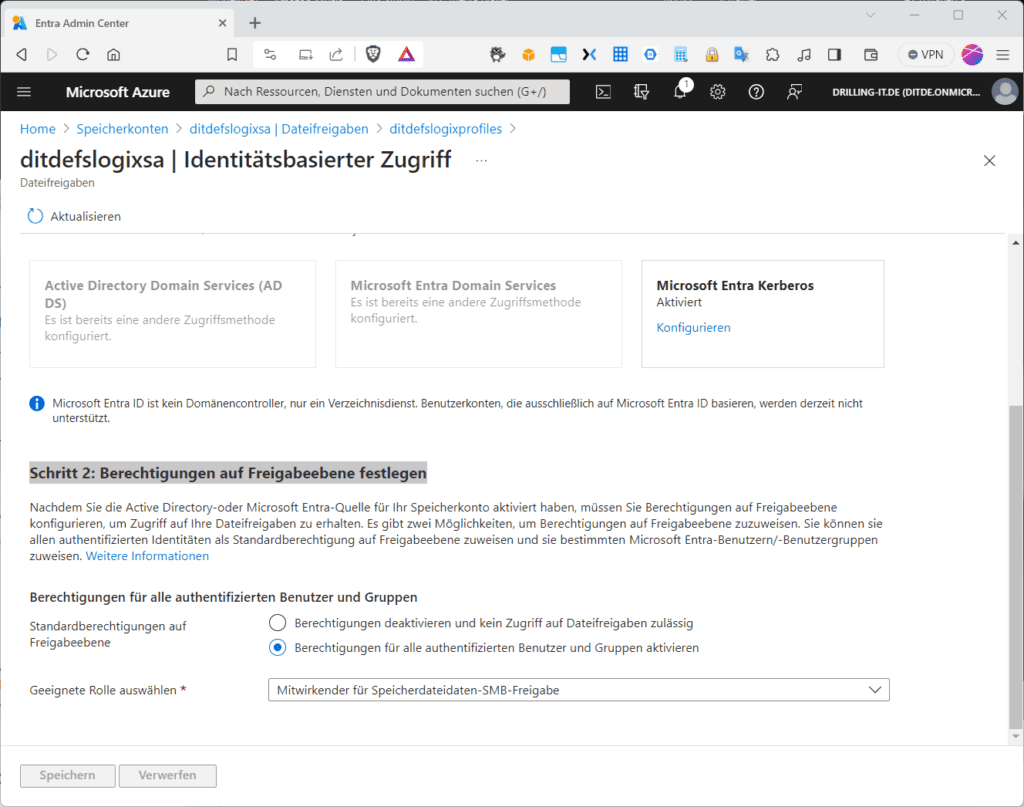Screen dimensions: 1024x807
Task: Select 'Berechtigungen für alle authentifizierten Benutzer' radio
Action: 278,648
